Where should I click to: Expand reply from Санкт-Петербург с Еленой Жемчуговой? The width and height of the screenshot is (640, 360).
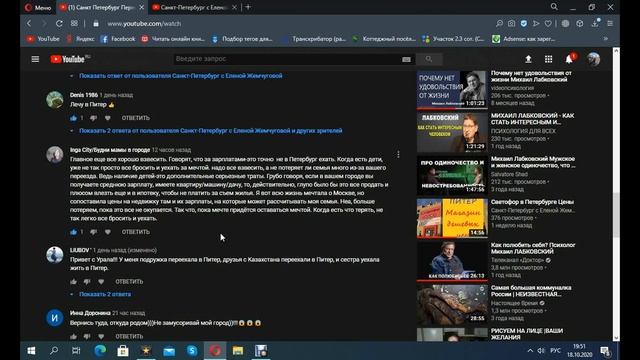click(180, 76)
